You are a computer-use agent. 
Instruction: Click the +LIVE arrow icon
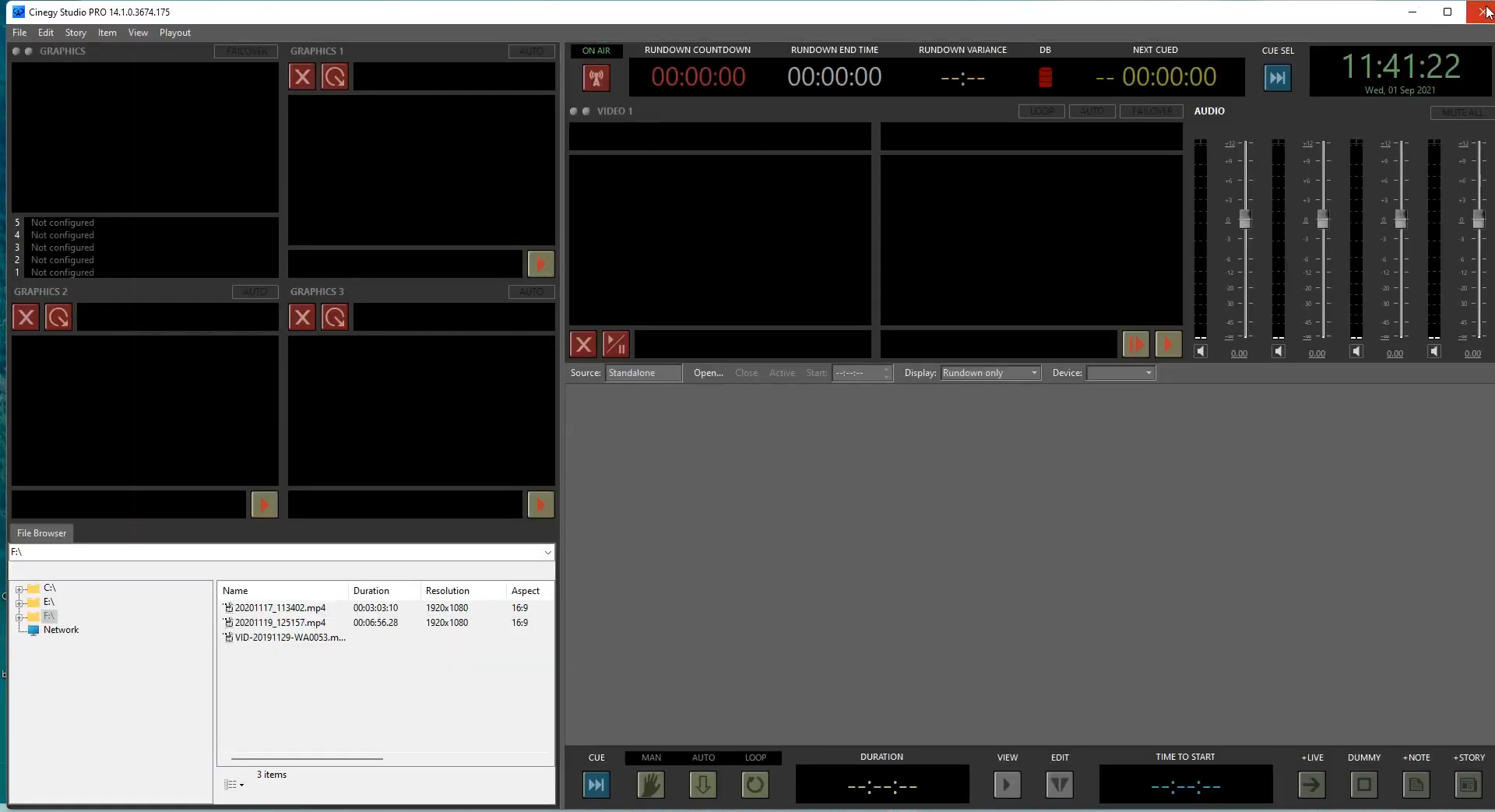click(x=1311, y=785)
